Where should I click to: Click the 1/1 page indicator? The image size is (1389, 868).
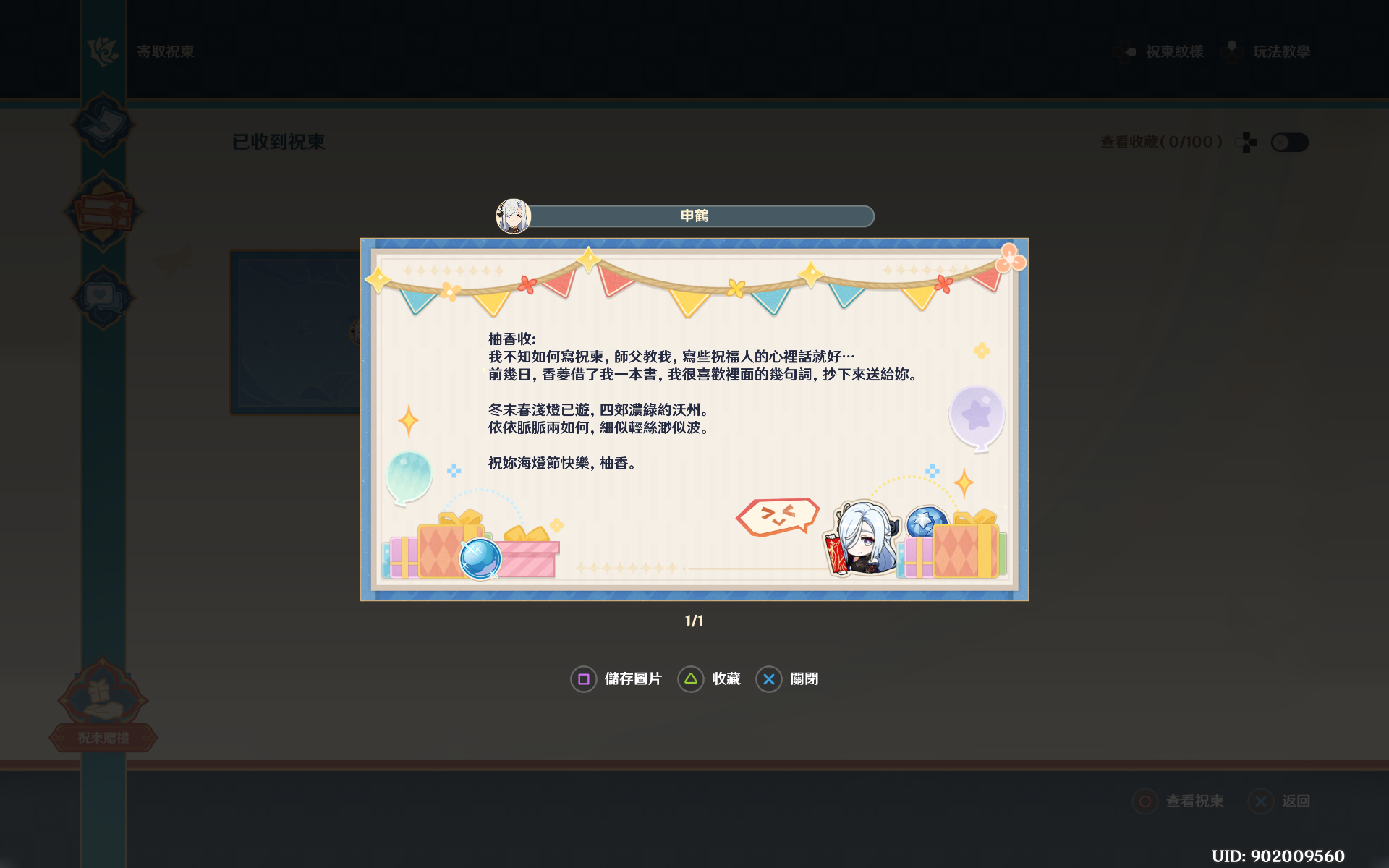[x=694, y=621]
